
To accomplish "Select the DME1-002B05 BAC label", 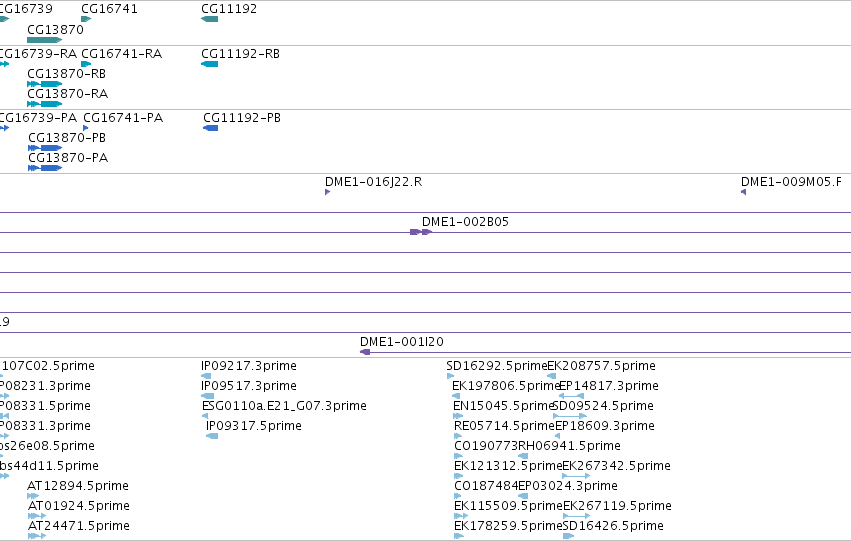I will coord(465,221).
